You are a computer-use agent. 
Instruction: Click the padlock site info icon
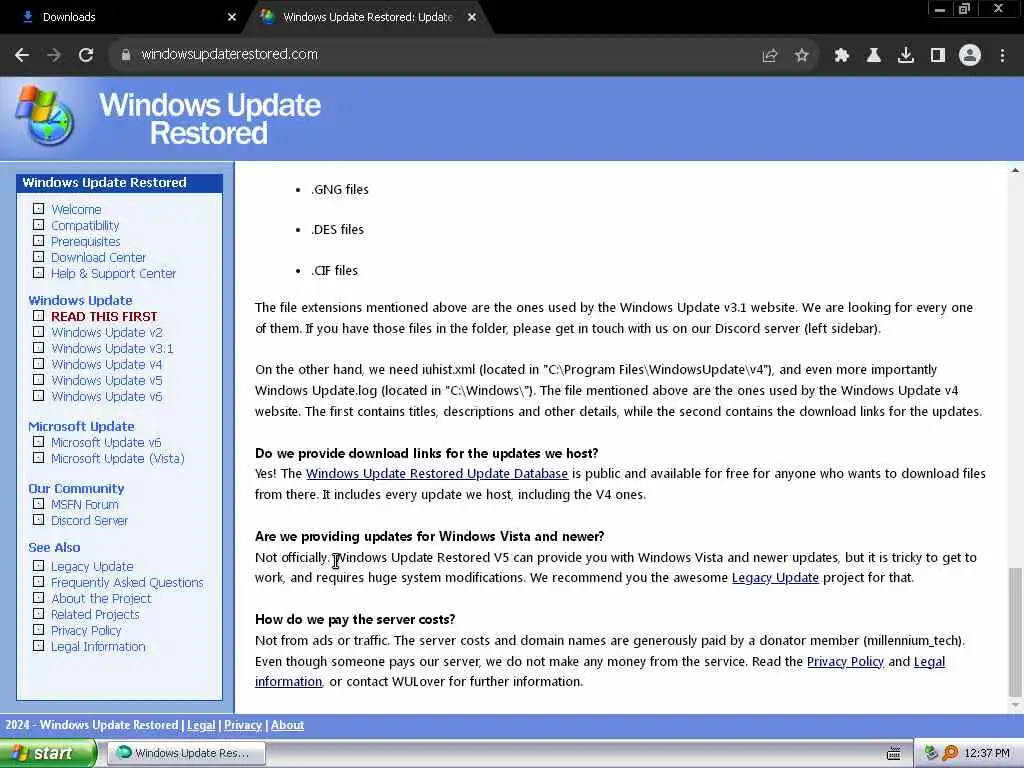click(x=125, y=55)
